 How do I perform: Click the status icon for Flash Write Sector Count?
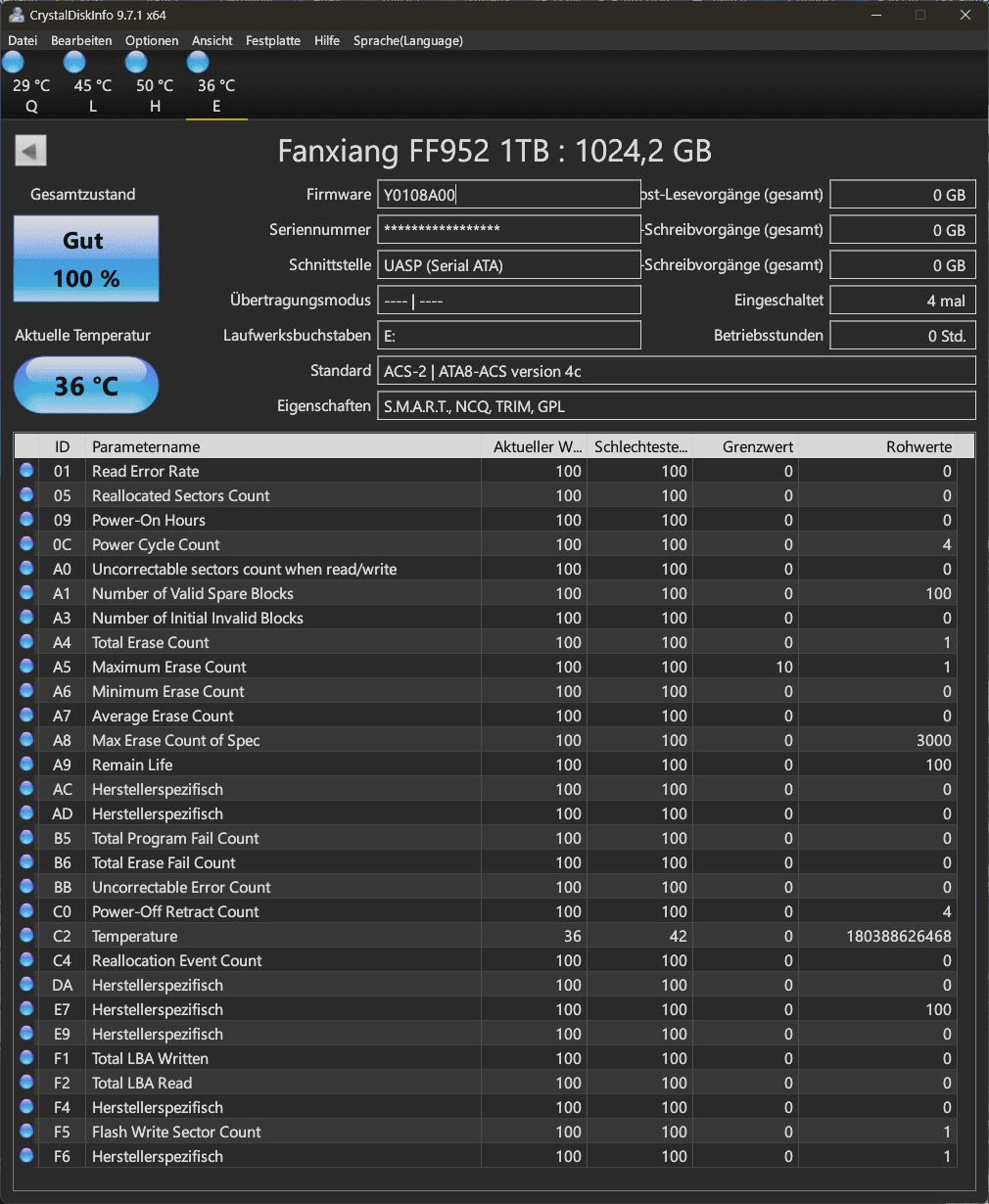(x=26, y=1132)
